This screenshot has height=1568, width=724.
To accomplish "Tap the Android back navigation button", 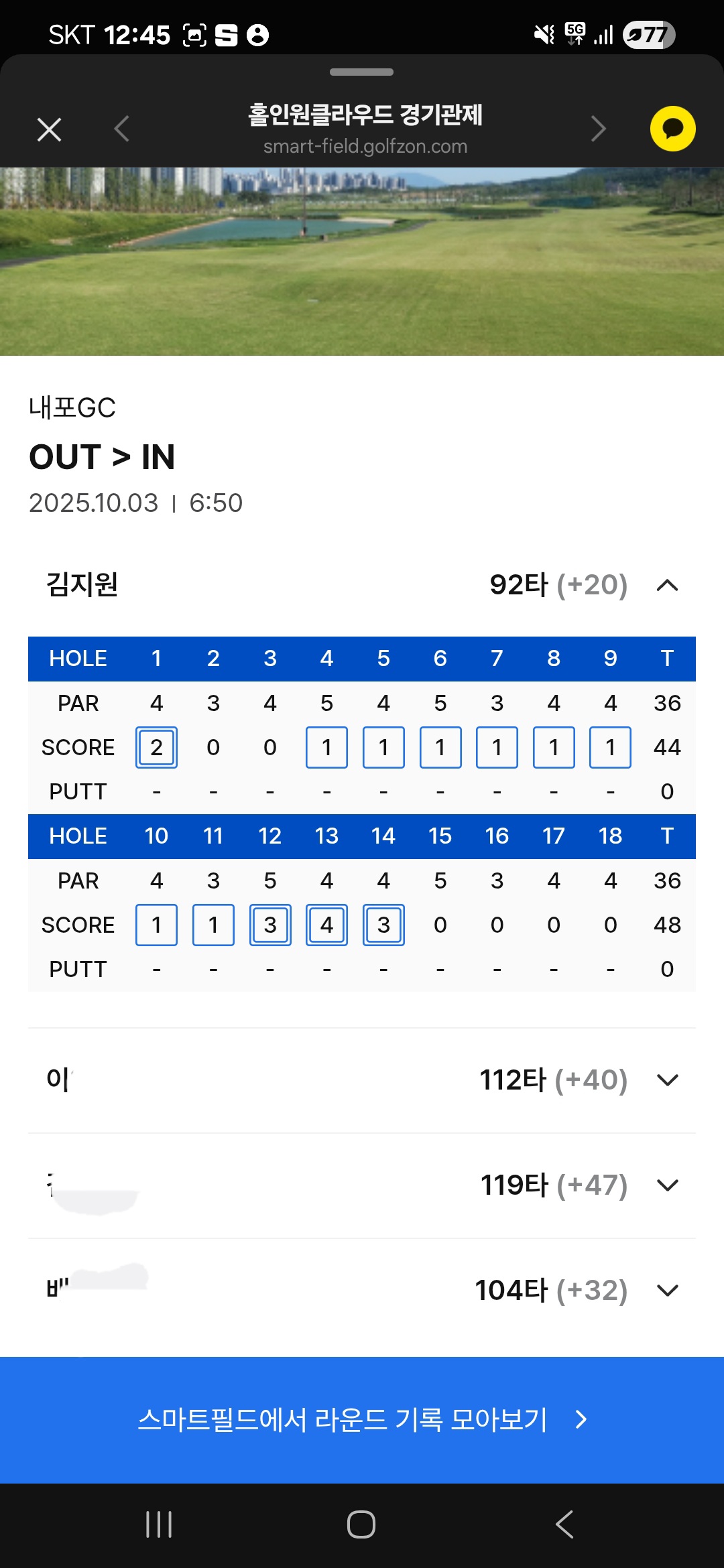I will point(564,1524).
